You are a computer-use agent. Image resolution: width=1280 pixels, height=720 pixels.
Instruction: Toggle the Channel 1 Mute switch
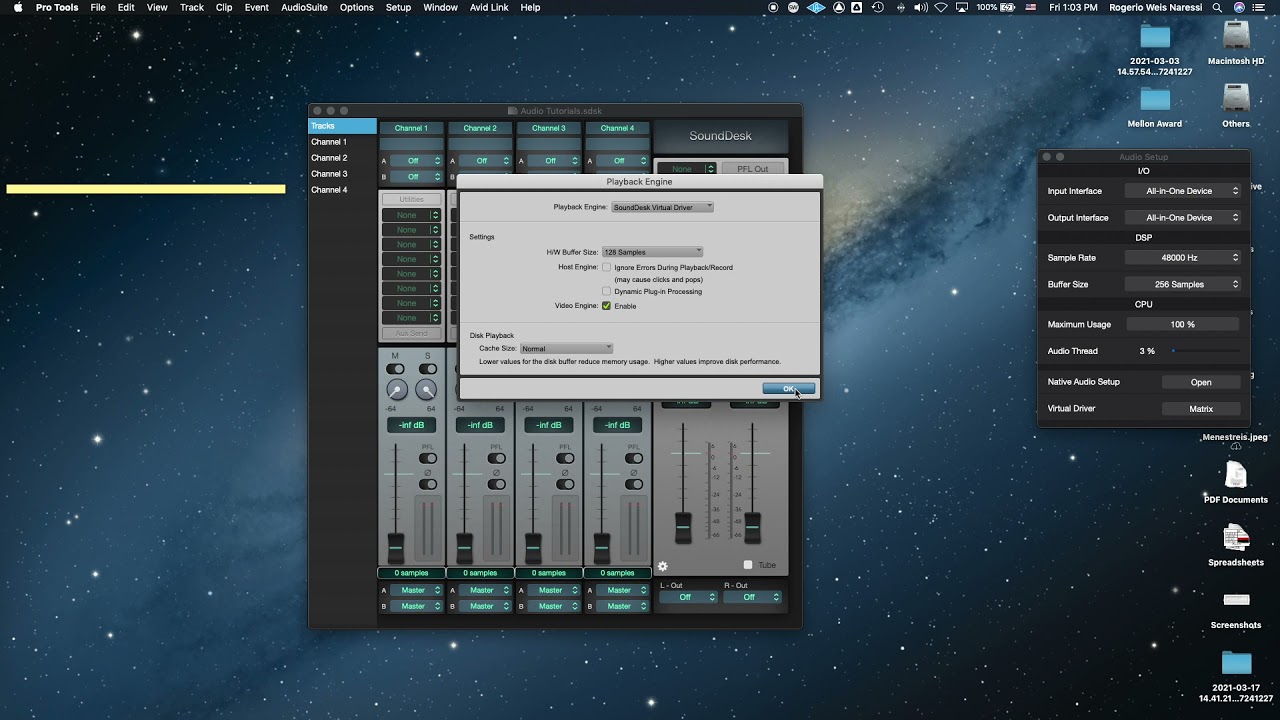click(395, 369)
